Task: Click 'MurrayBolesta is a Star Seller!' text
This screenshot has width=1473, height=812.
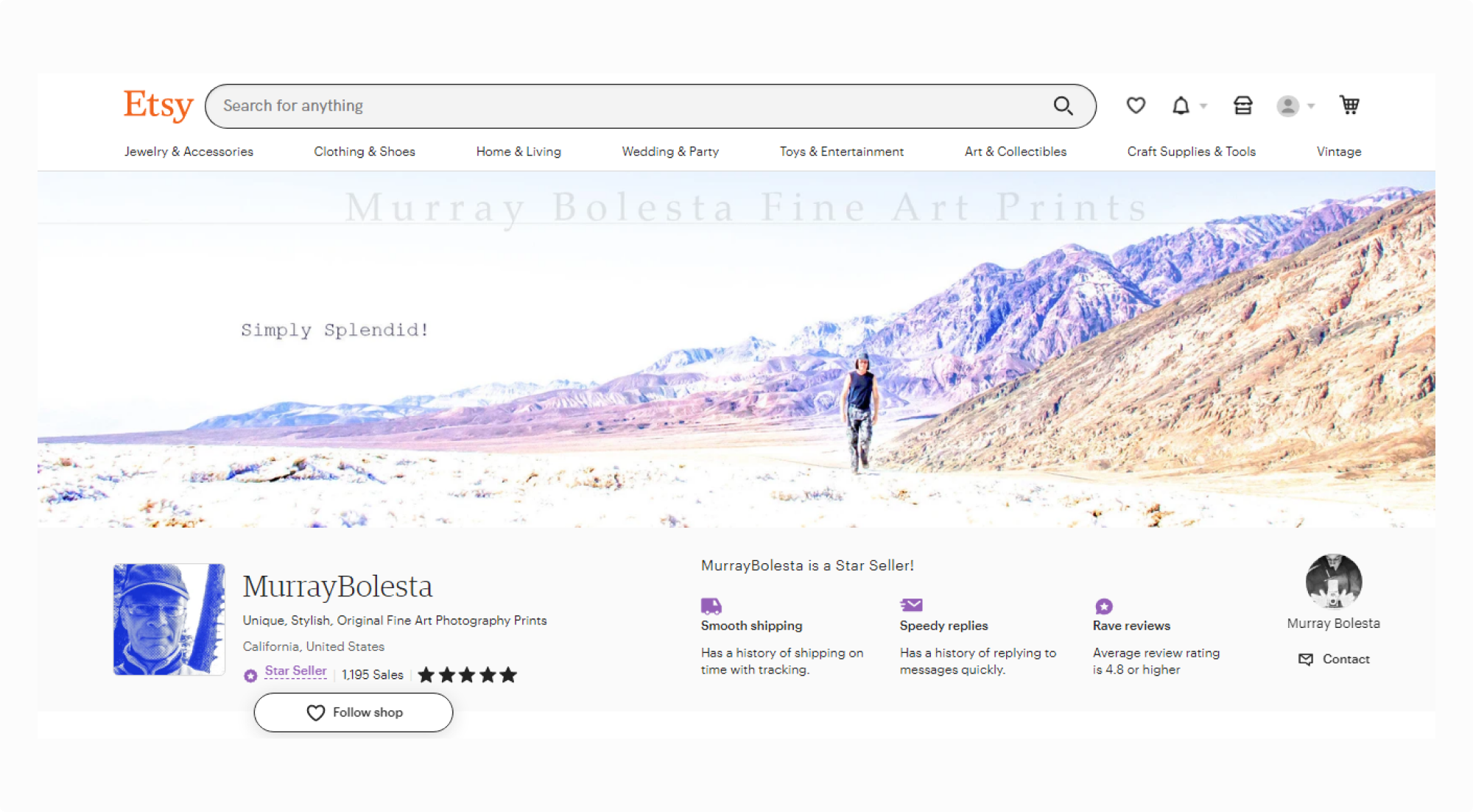Action: (807, 565)
